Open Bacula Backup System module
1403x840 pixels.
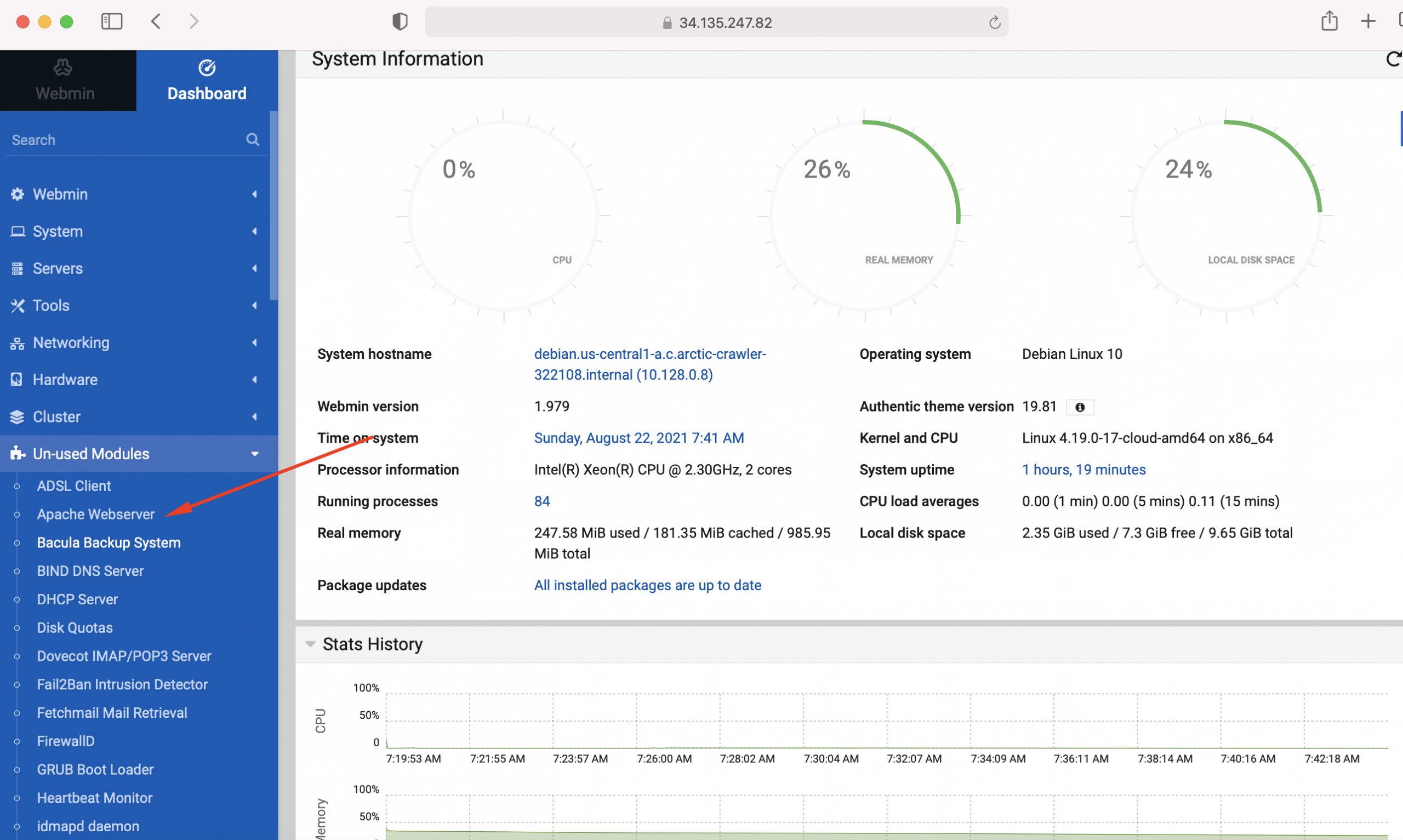pos(109,543)
